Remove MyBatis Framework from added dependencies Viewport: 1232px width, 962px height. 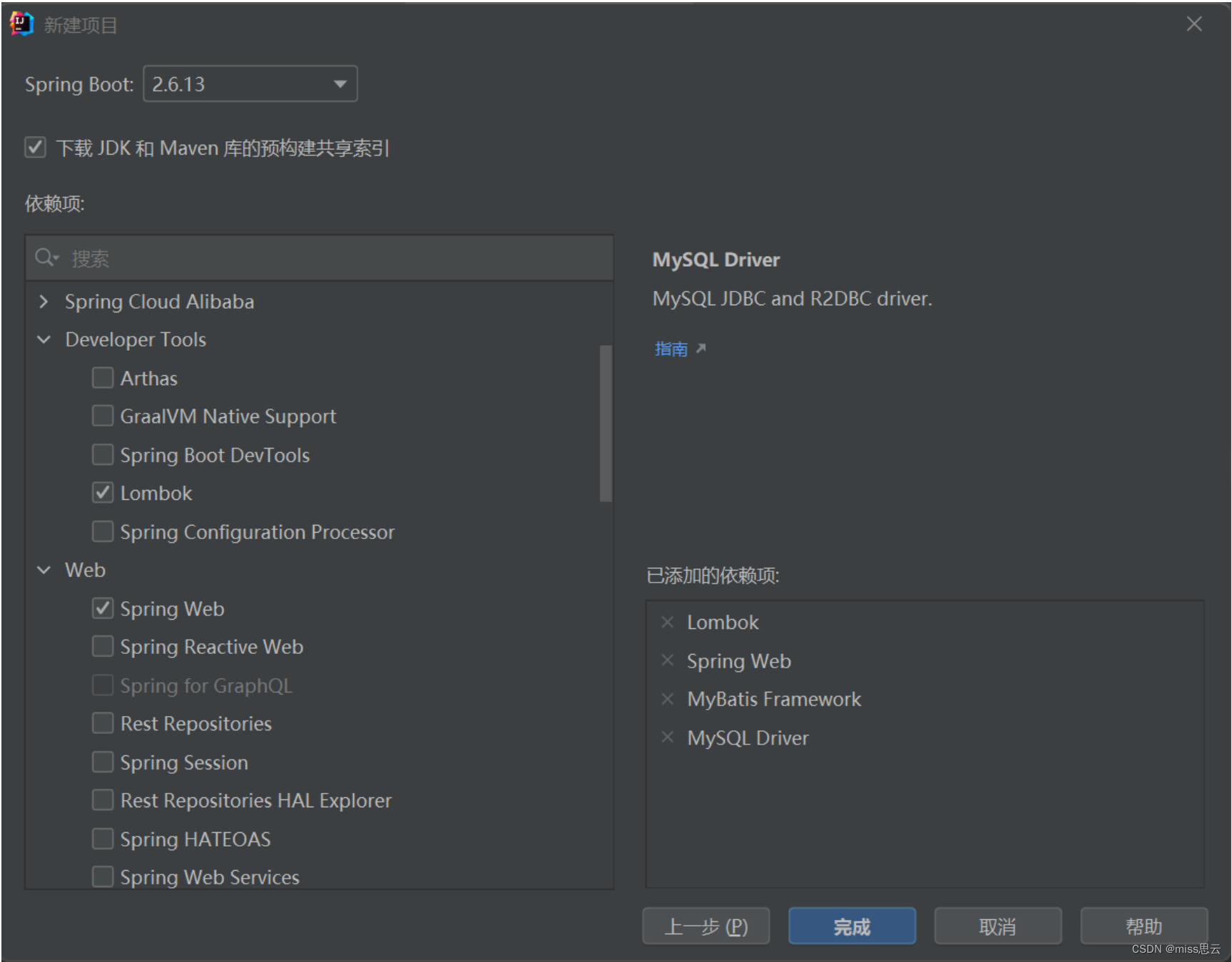pos(667,699)
